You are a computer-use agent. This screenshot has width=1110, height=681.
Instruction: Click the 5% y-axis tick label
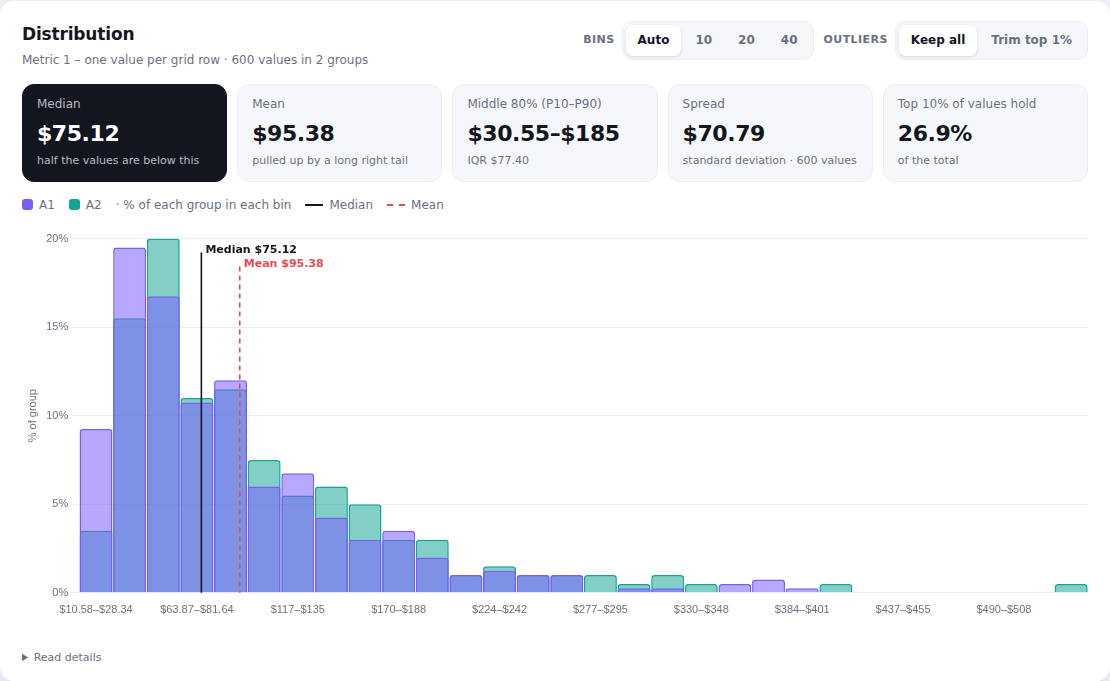pyautogui.click(x=59, y=504)
